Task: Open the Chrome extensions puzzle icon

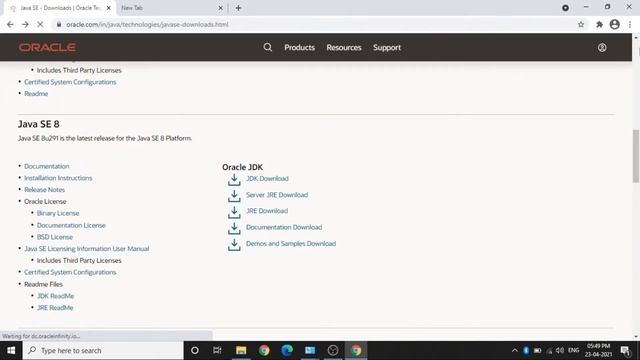Action: point(599,24)
